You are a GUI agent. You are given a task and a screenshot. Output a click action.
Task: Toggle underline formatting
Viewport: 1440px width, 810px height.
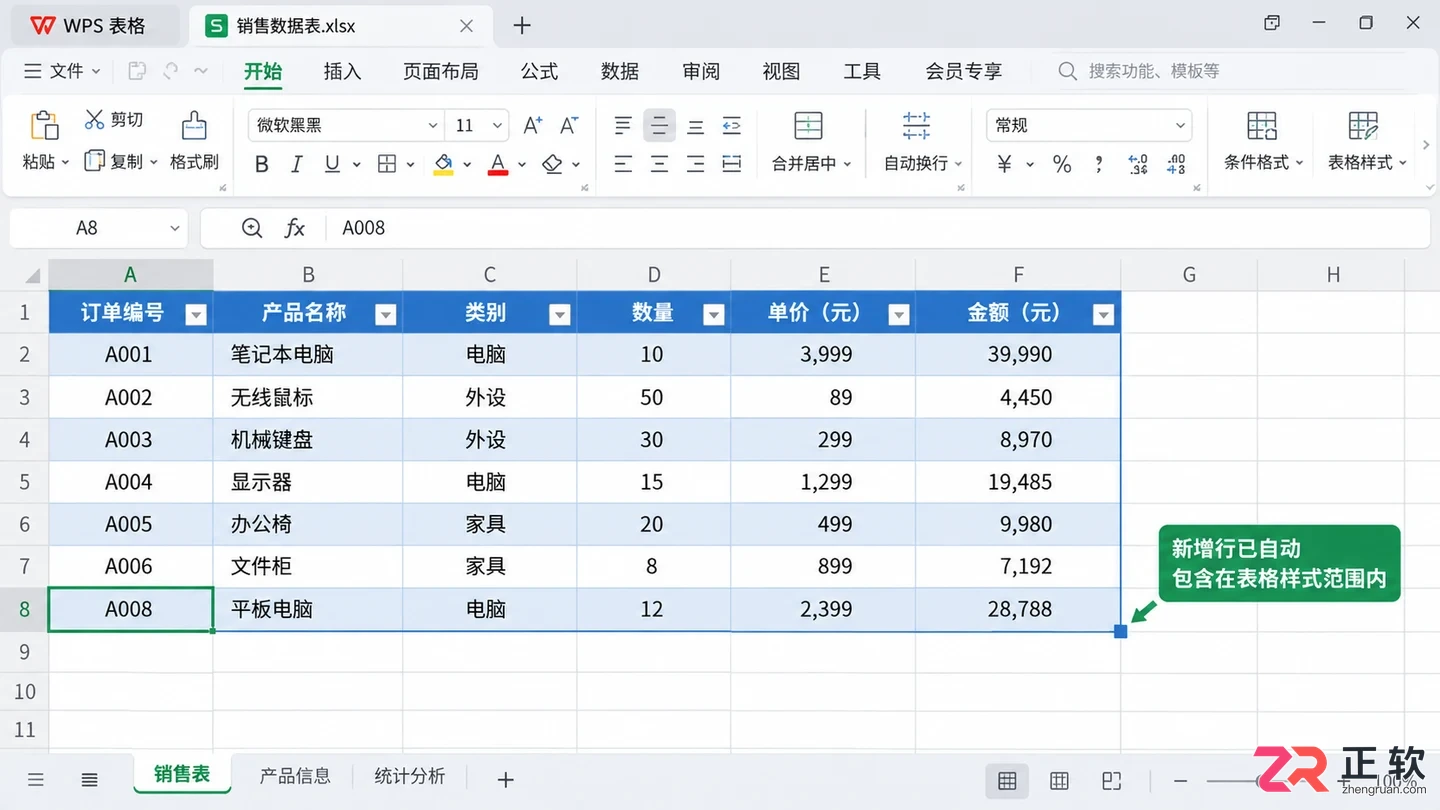(x=332, y=164)
